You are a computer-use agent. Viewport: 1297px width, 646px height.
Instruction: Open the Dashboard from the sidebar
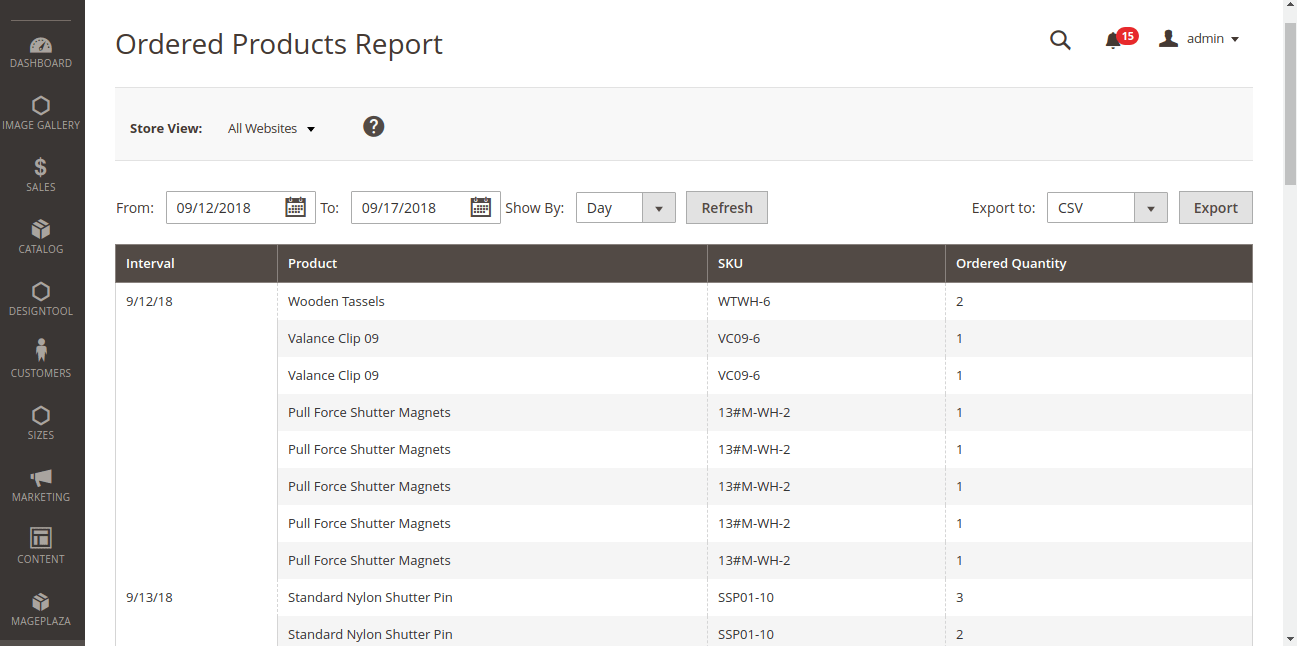click(x=41, y=50)
